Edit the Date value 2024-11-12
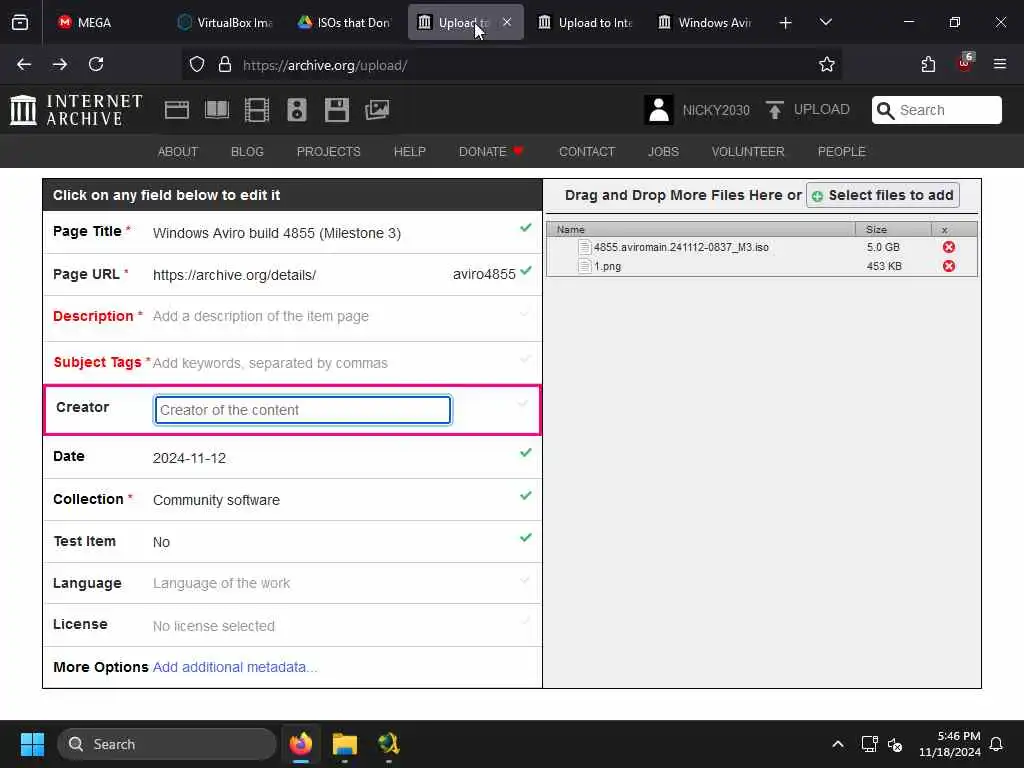Viewport: 1024px width, 768px height. pos(189,458)
